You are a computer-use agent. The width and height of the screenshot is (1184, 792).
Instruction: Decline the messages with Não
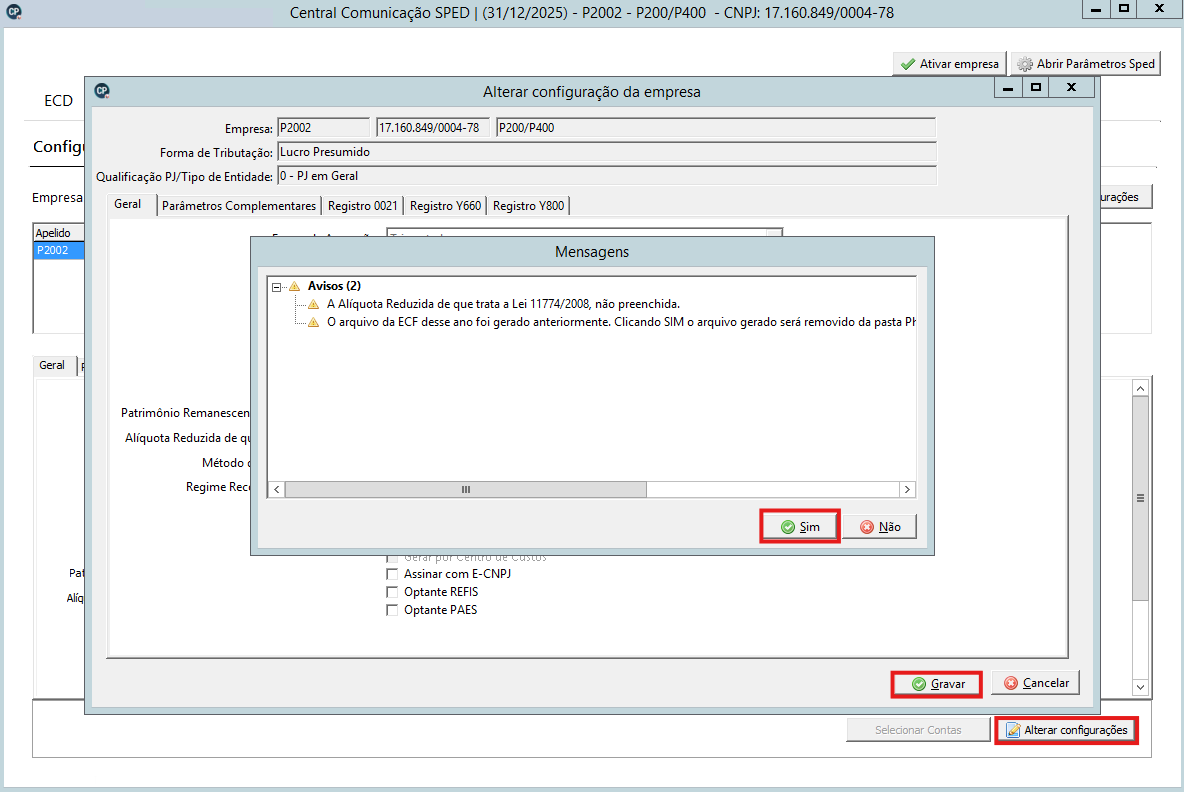880,526
